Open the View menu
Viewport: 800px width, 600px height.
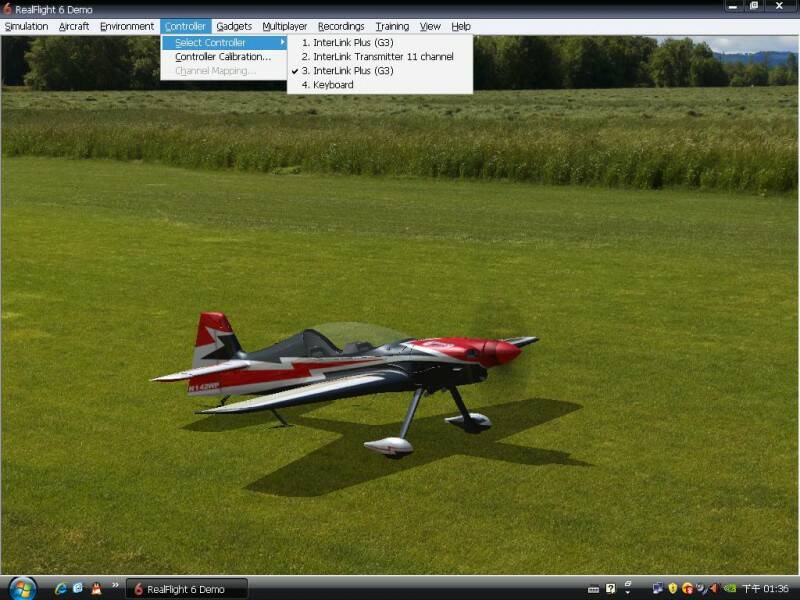point(430,27)
